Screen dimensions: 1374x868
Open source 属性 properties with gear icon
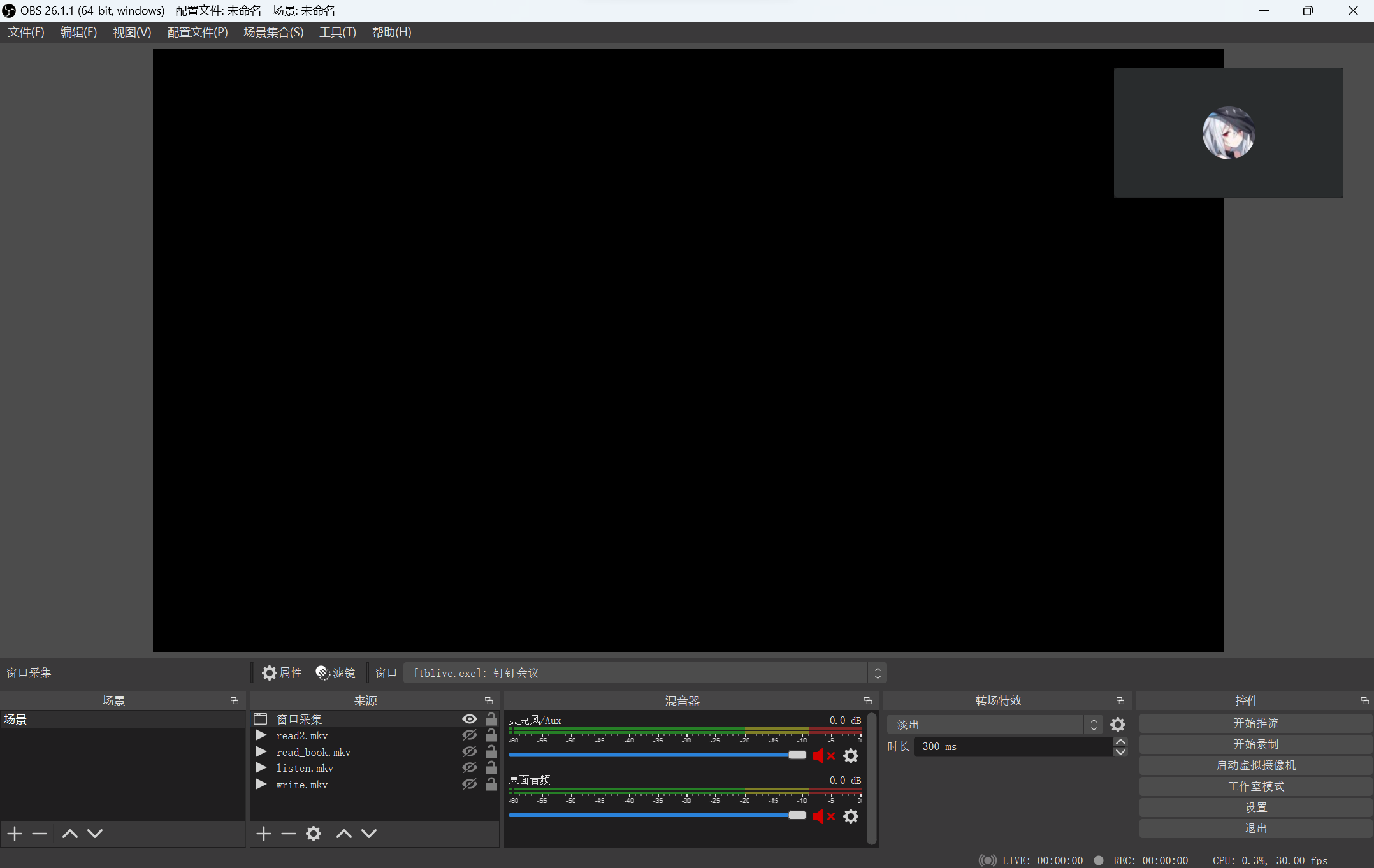click(282, 673)
